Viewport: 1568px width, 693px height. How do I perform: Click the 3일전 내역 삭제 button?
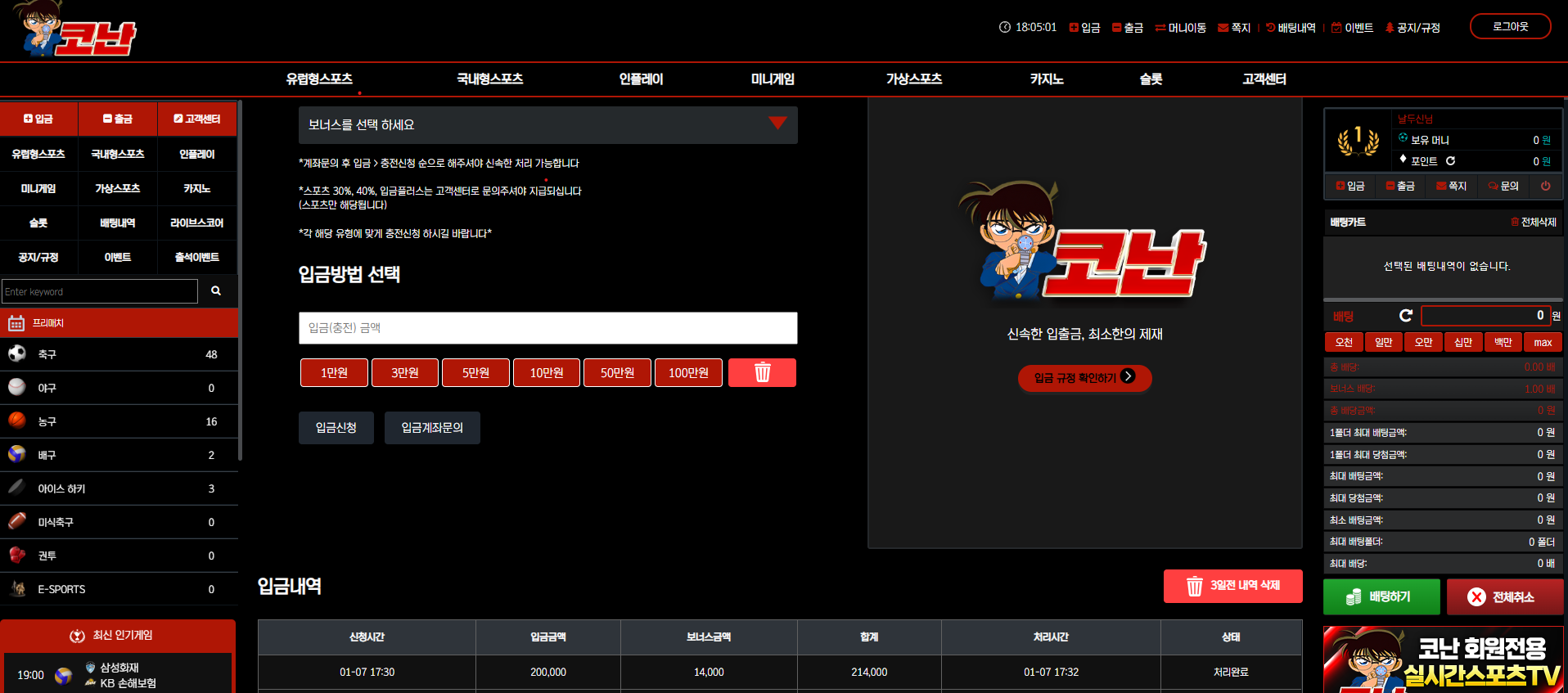pyautogui.click(x=1232, y=586)
